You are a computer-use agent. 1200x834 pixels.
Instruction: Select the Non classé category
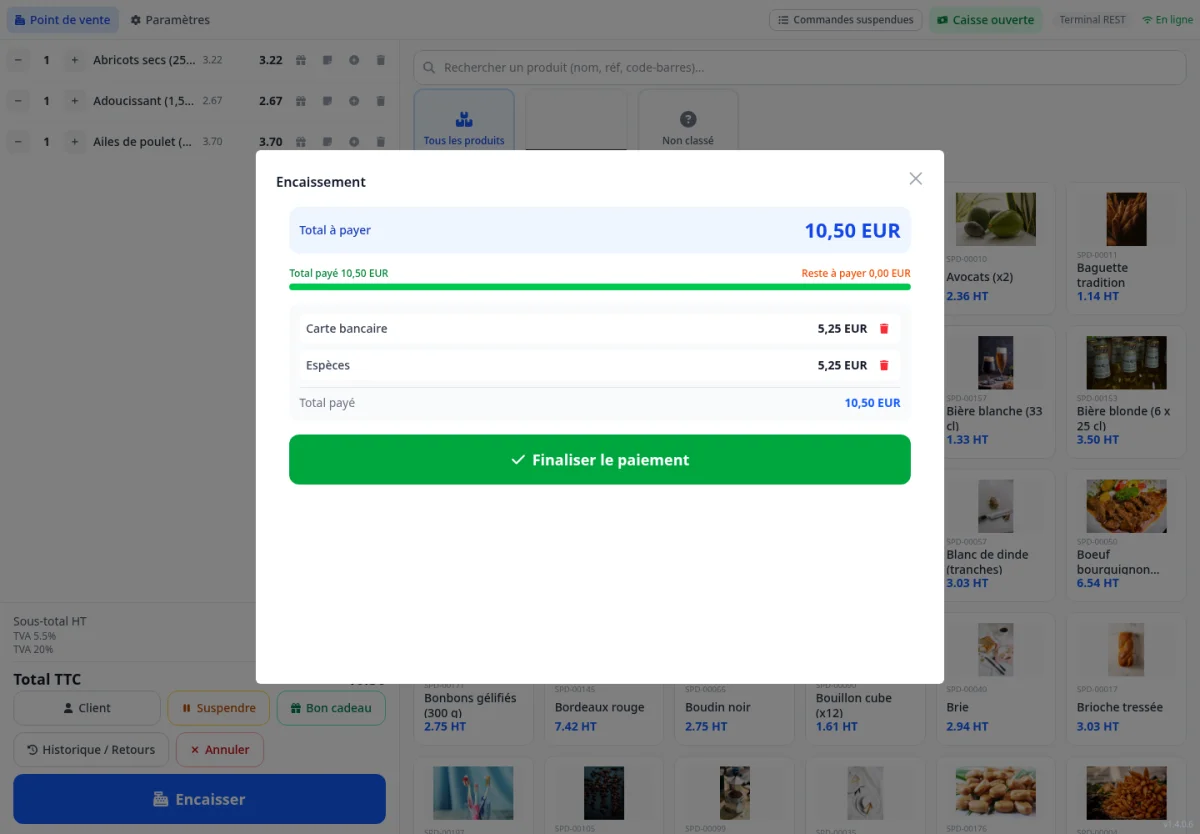(x=688, y=120)
